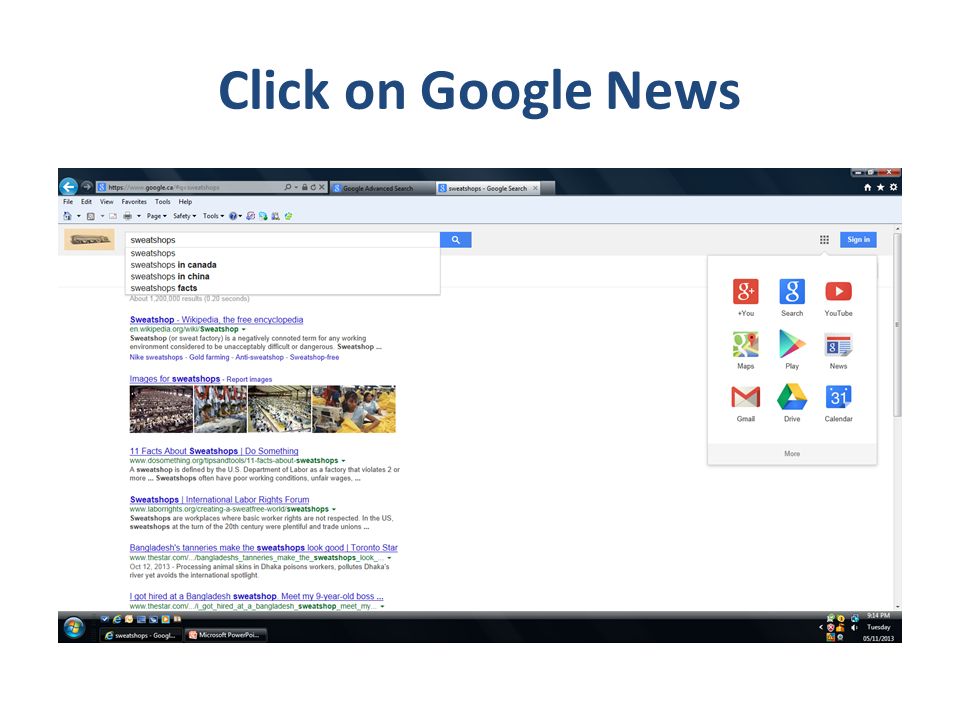Open 11 Facts About Sweatshops link
This screenshot has width=960, height=720.
click(x=214, y=451)
